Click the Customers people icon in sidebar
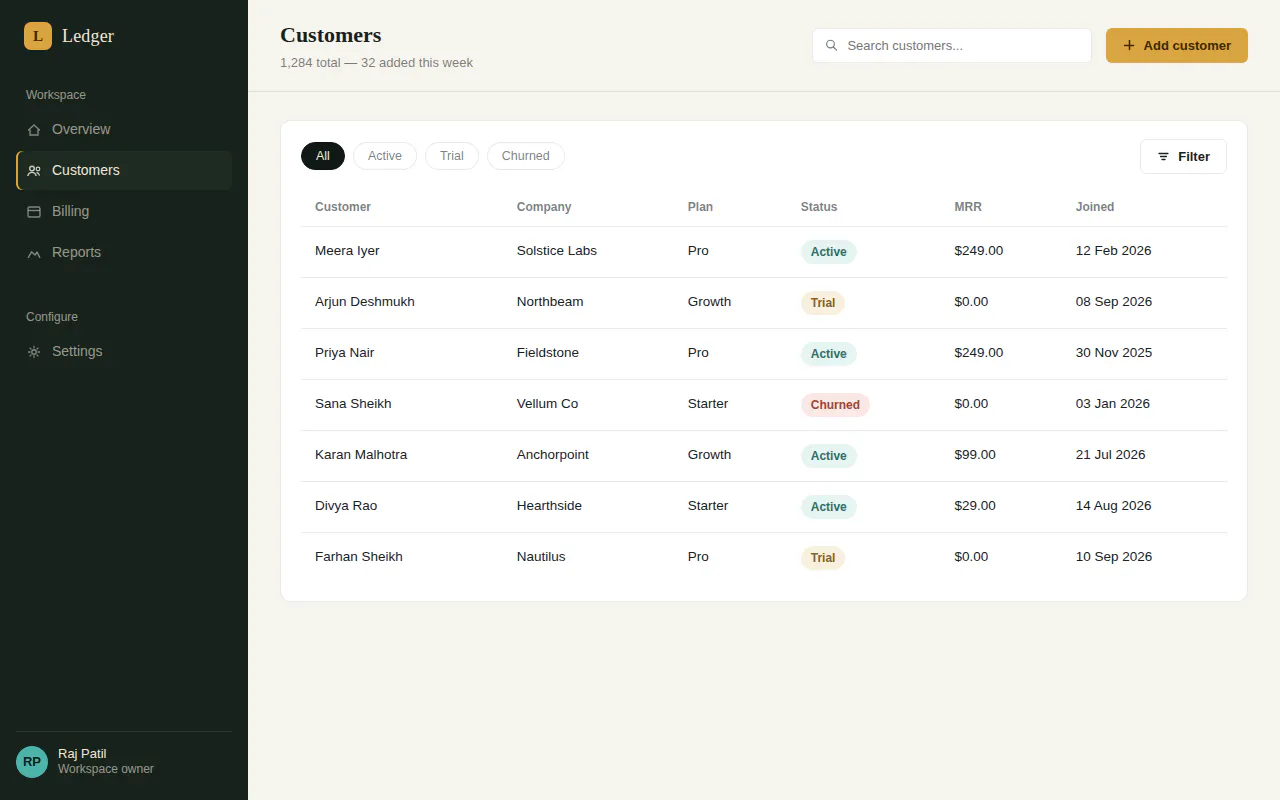Viewport: 1280px width, 800px height. (34, 171)
